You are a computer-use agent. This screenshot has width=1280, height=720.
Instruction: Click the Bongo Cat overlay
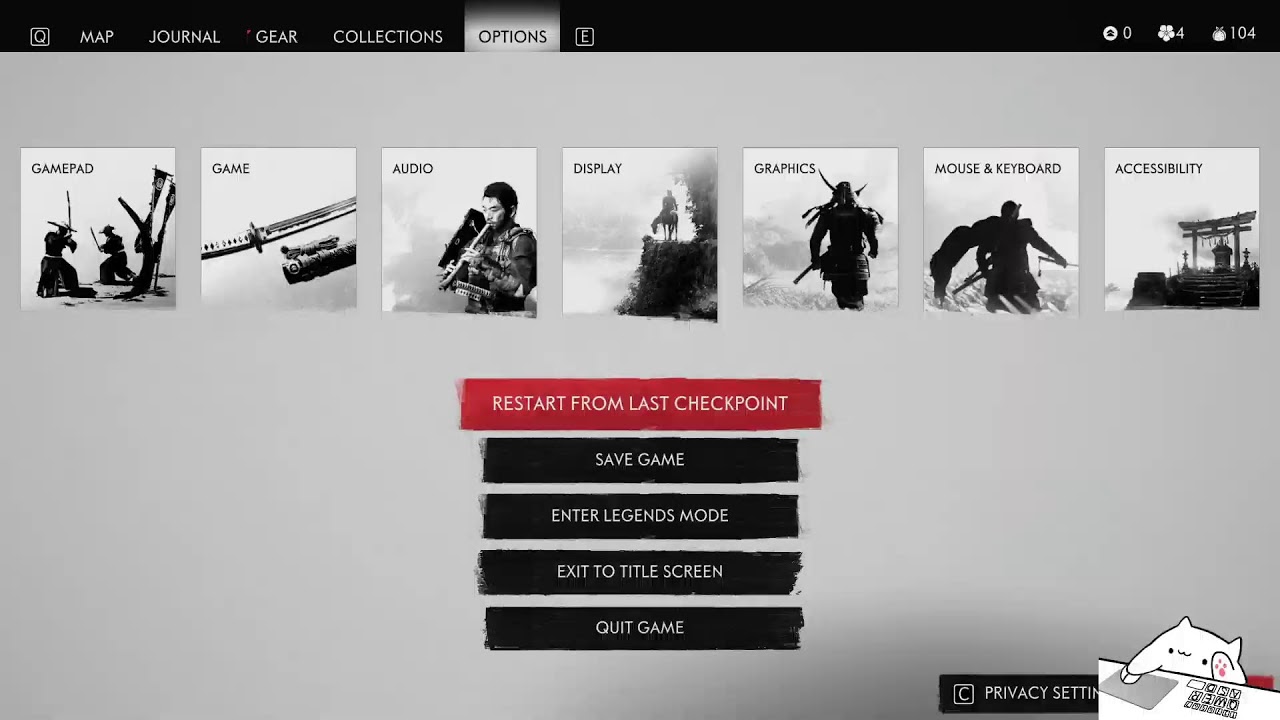1186,670
